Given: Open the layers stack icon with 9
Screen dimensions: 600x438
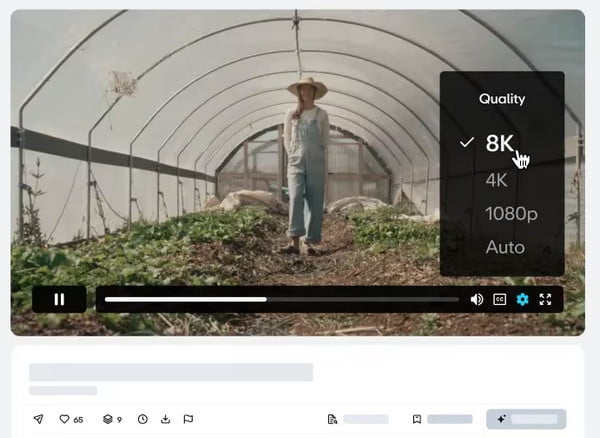Looking at the screenshot, I should [x=108, y=419].
